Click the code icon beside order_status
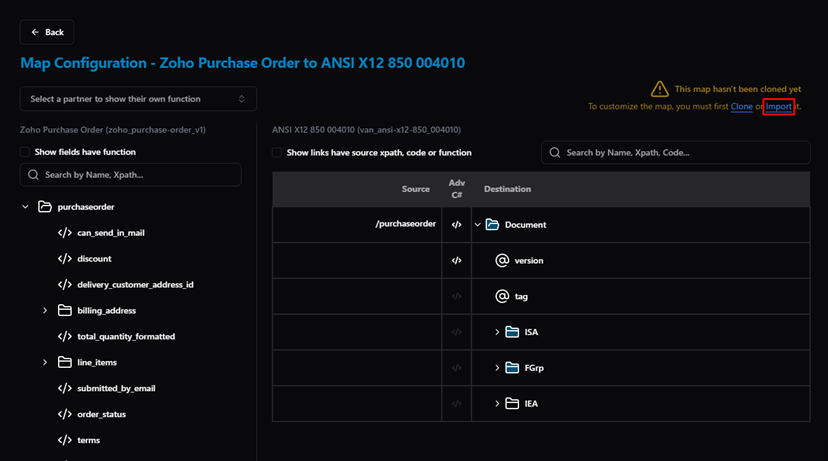828x461 pixels. (64, 414)
